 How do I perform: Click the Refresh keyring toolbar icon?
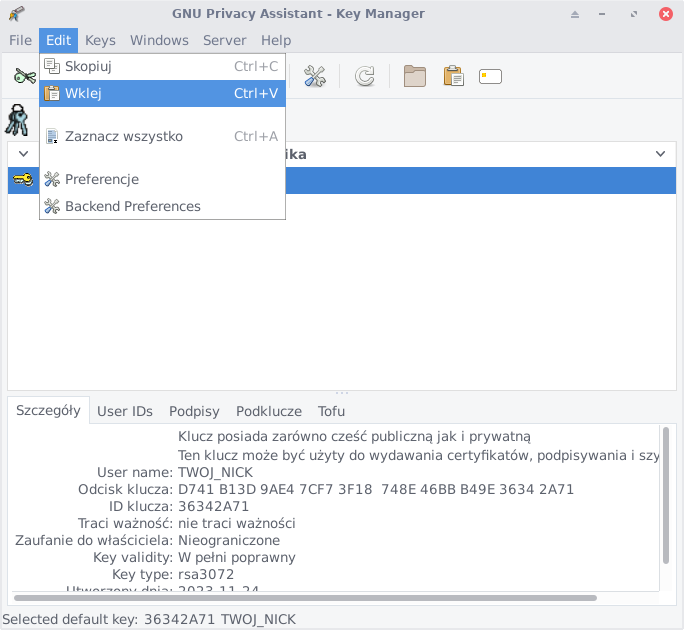[x=365, y=77]
